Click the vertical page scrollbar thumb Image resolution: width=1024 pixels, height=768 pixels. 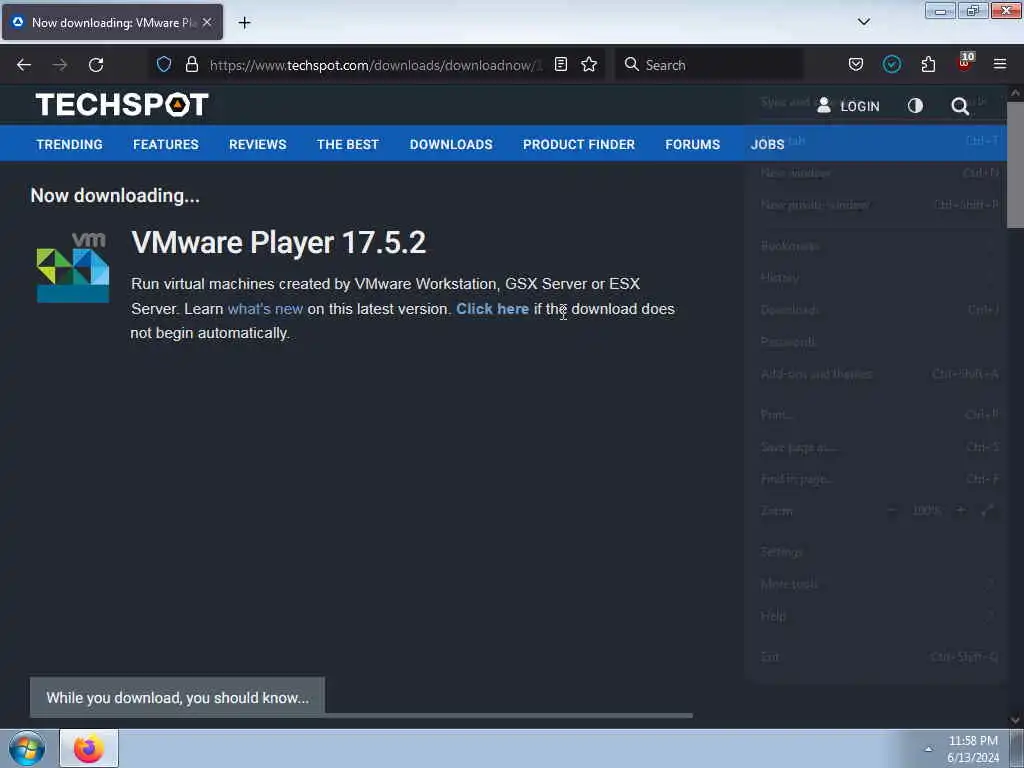coord(1015,165)
